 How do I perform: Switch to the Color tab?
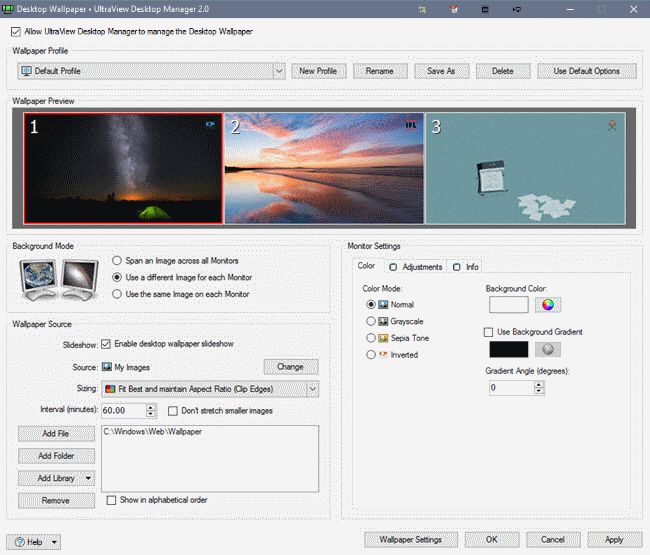coord(366,266)
